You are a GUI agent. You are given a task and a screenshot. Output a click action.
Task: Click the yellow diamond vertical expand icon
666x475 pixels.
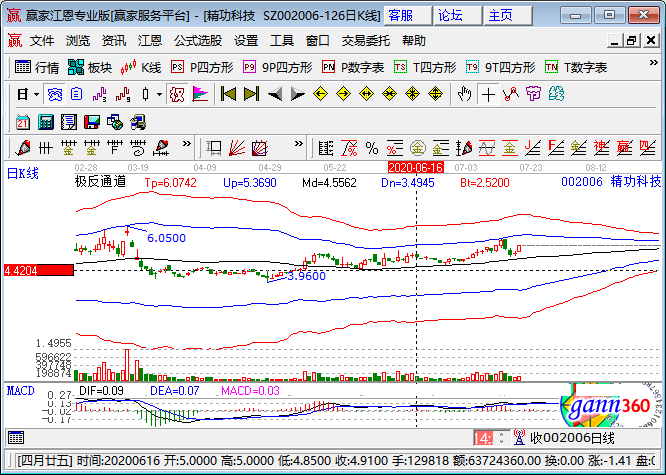(x=435, y=94)
